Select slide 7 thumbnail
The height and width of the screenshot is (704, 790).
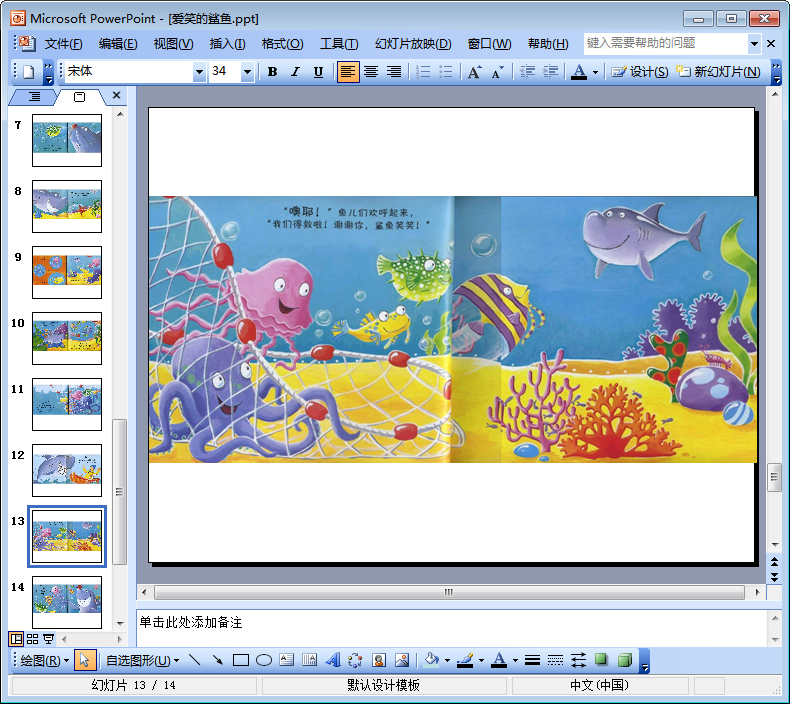(x=67, y=140)
